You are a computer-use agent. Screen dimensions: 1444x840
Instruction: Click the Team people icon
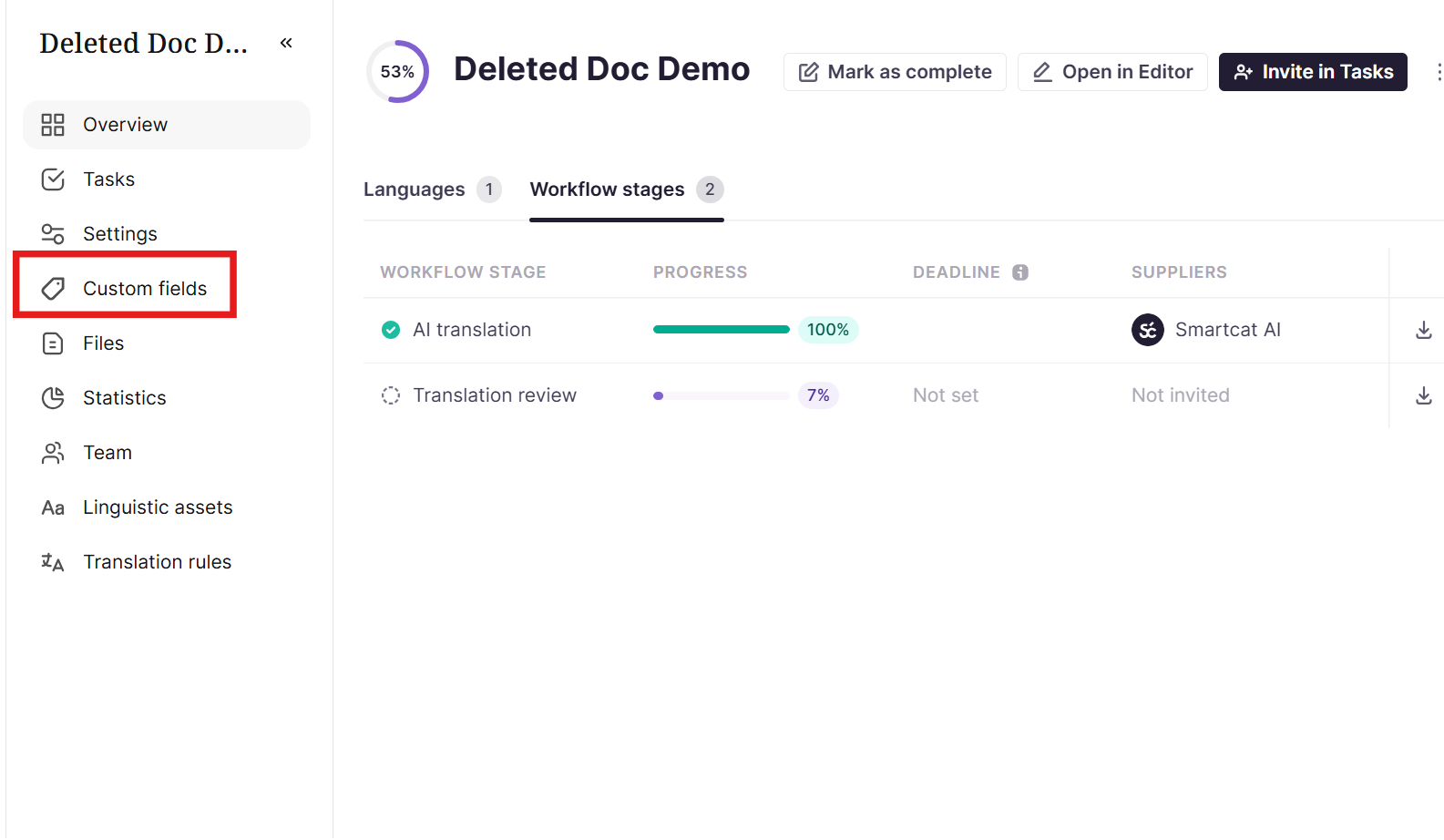click(x=53, y=453)
